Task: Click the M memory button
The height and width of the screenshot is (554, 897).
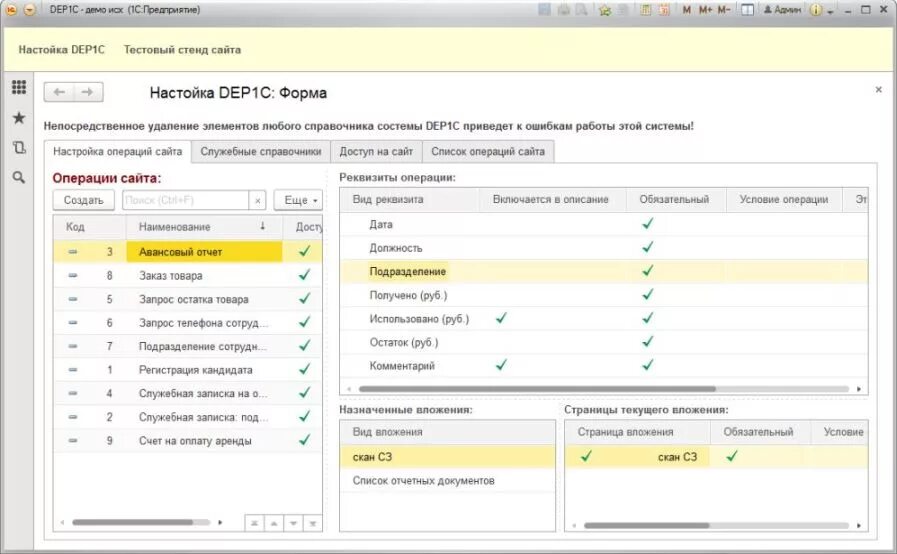Action: click(x=686, y=10)
